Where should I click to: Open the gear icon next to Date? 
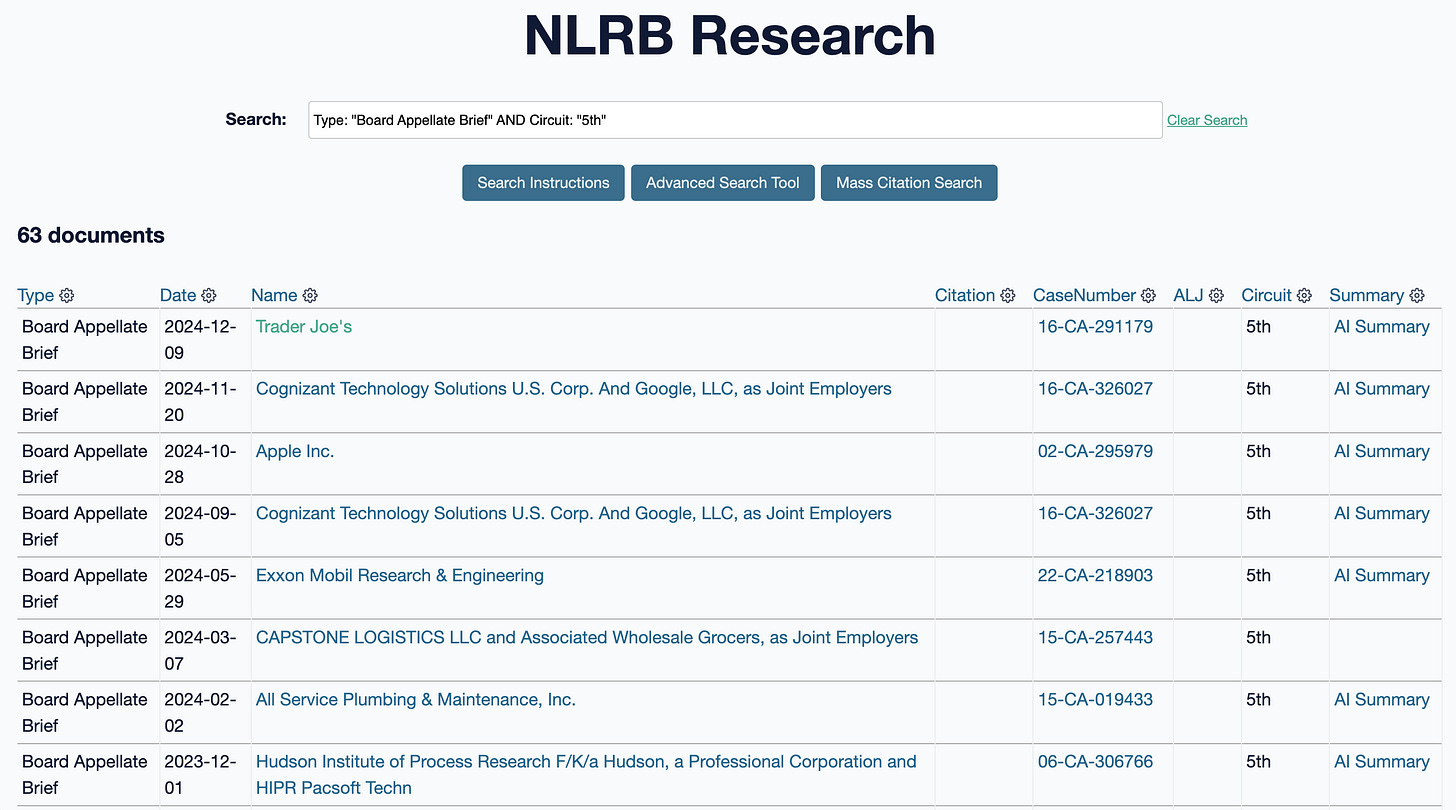point(209,295)
